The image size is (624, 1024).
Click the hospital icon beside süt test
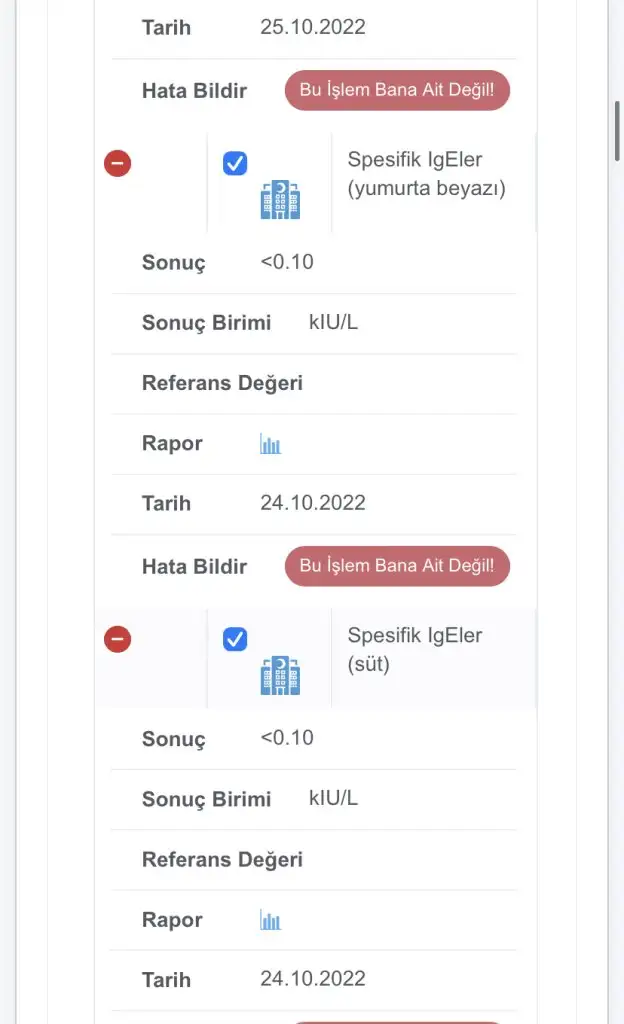(280, 676)
